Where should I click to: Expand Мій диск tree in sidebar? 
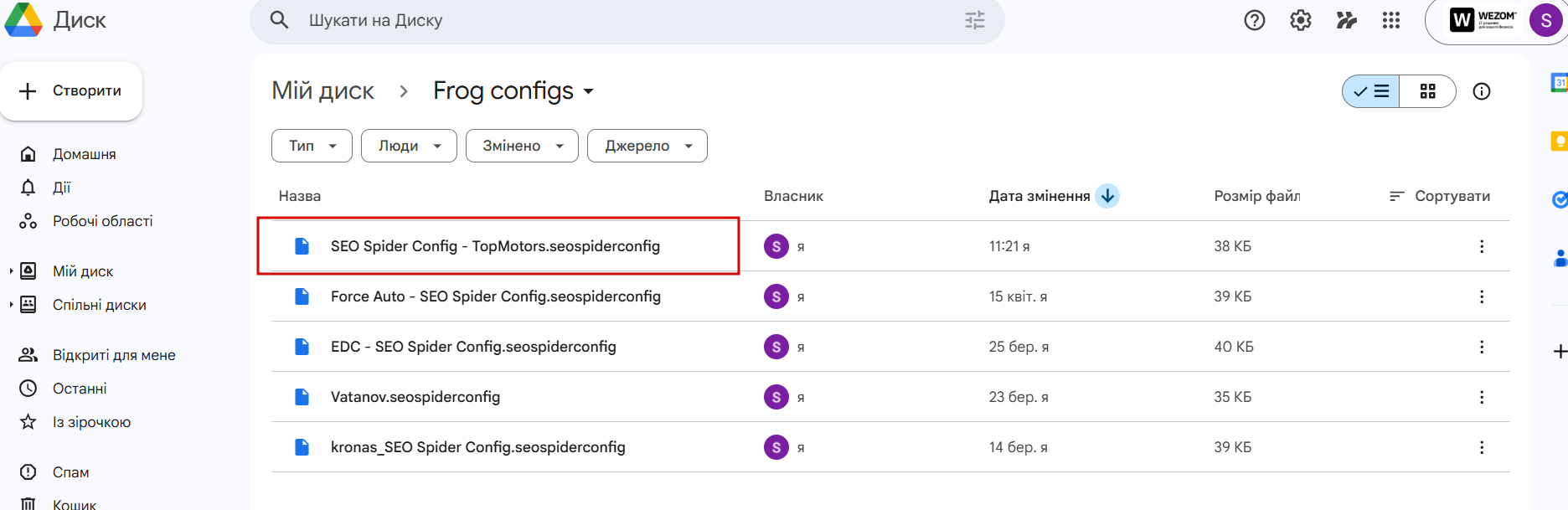tap(11, 271)
